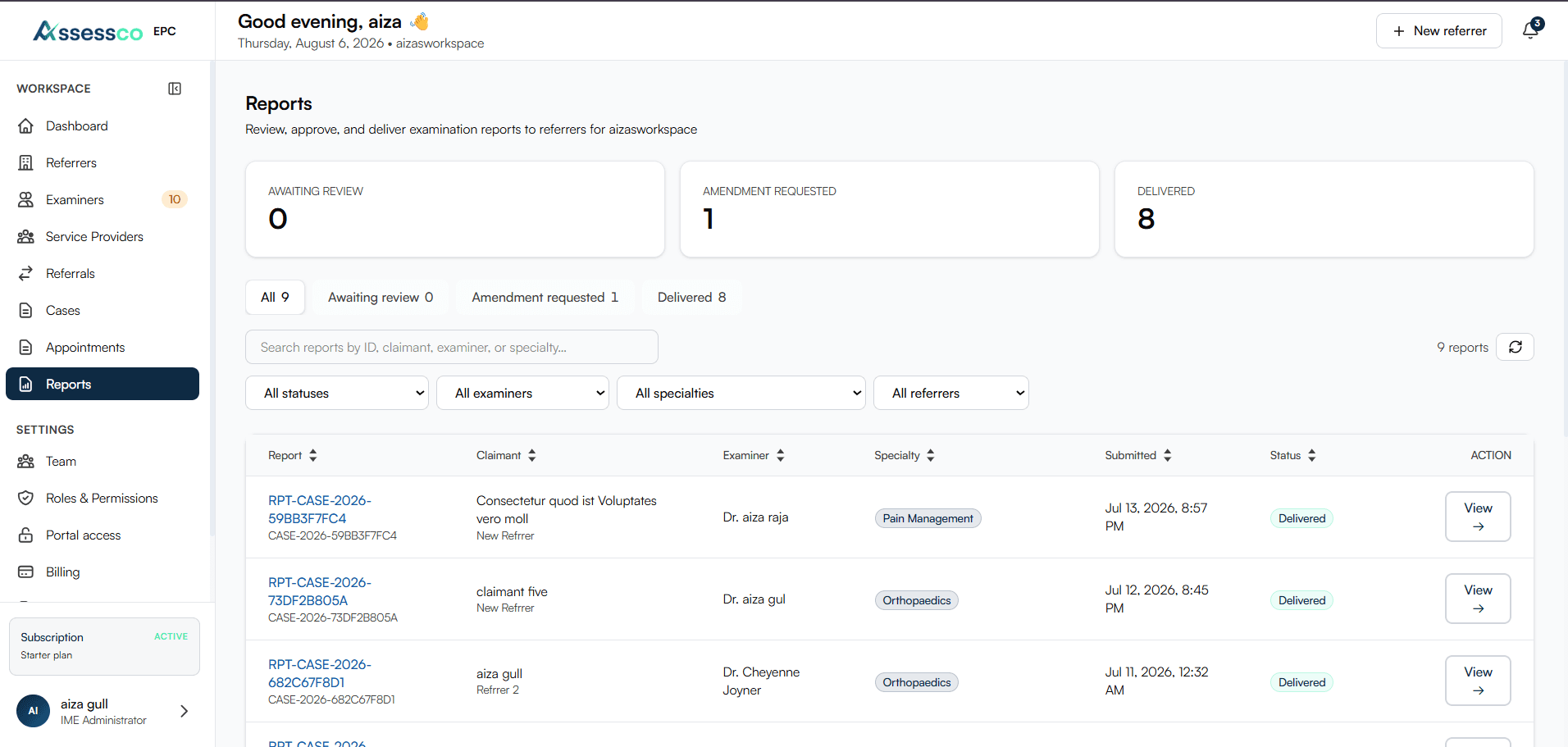Viewport: 1568px width, 747px height.
Task: Click the Delivered status for claimant five
Action: 1301,600
